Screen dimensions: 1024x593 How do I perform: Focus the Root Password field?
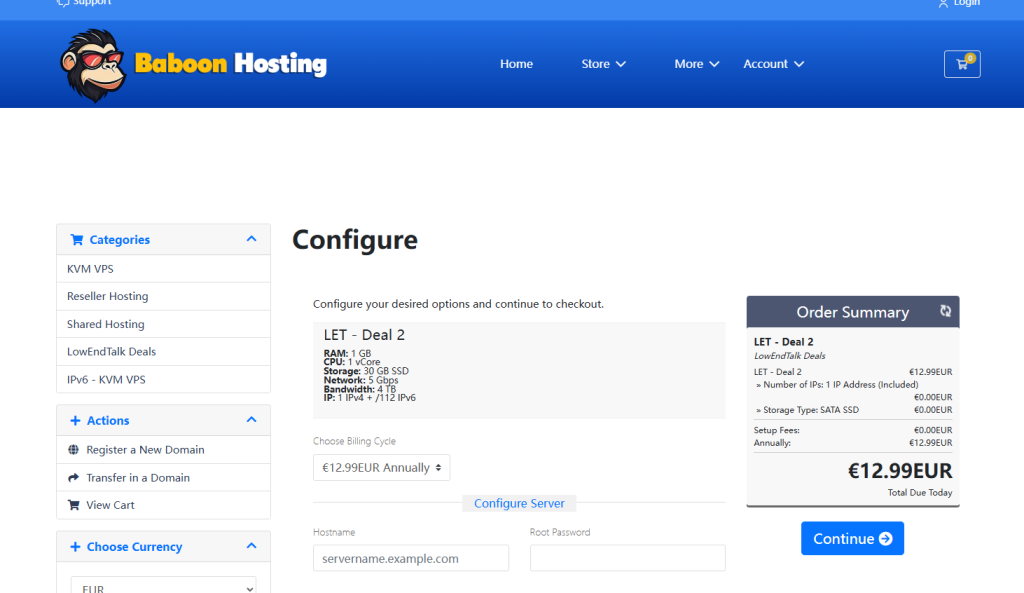click(627, 558)
